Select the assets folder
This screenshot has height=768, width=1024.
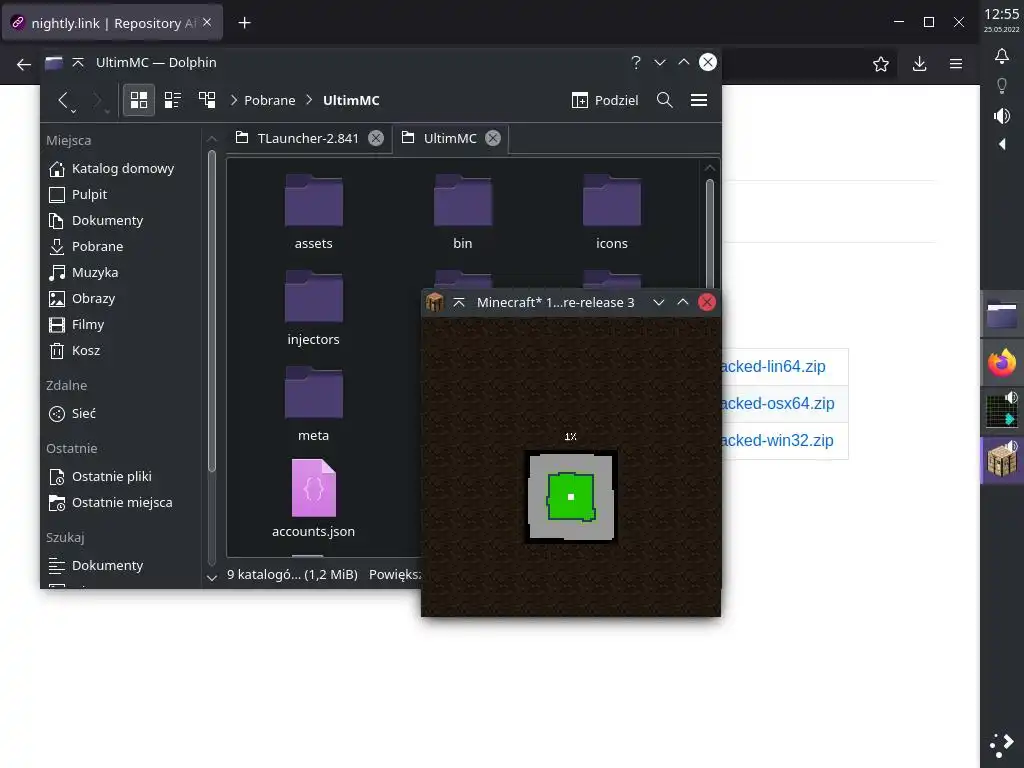click(313, 212)
